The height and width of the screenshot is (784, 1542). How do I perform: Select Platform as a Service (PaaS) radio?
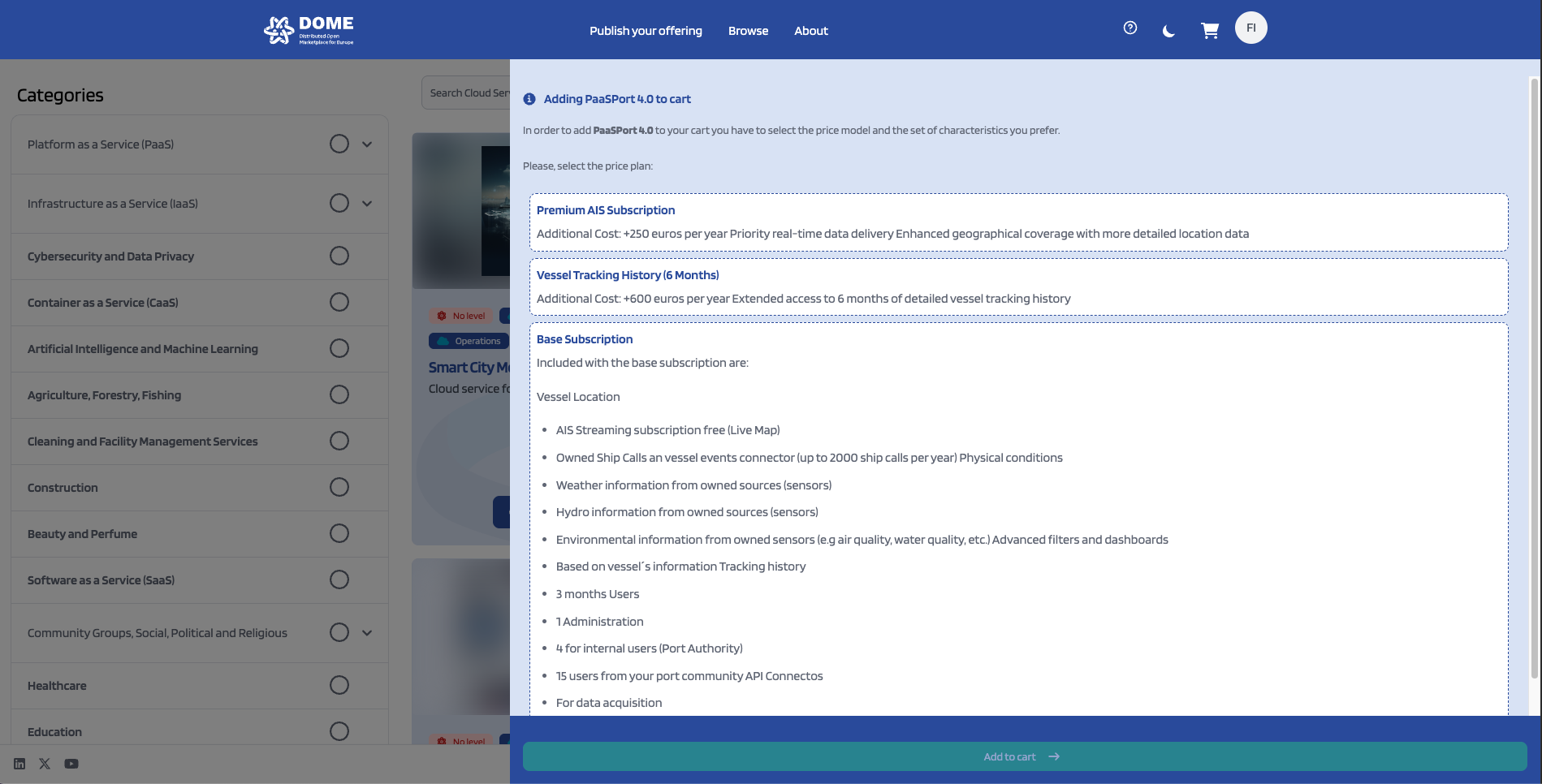click(x=339, y=144)
